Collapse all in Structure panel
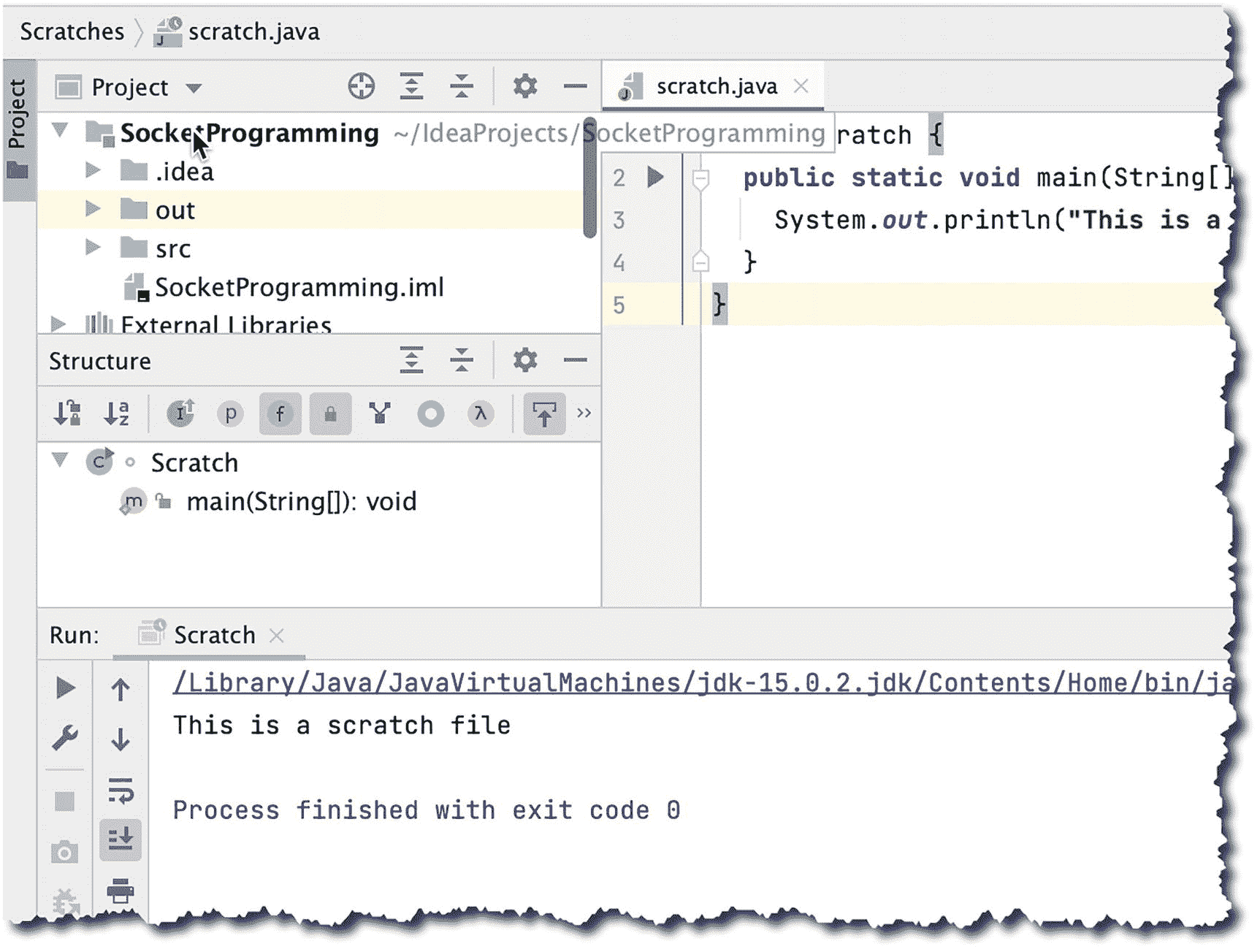This screenshot has height=952, width=1260. coord(462,360)
